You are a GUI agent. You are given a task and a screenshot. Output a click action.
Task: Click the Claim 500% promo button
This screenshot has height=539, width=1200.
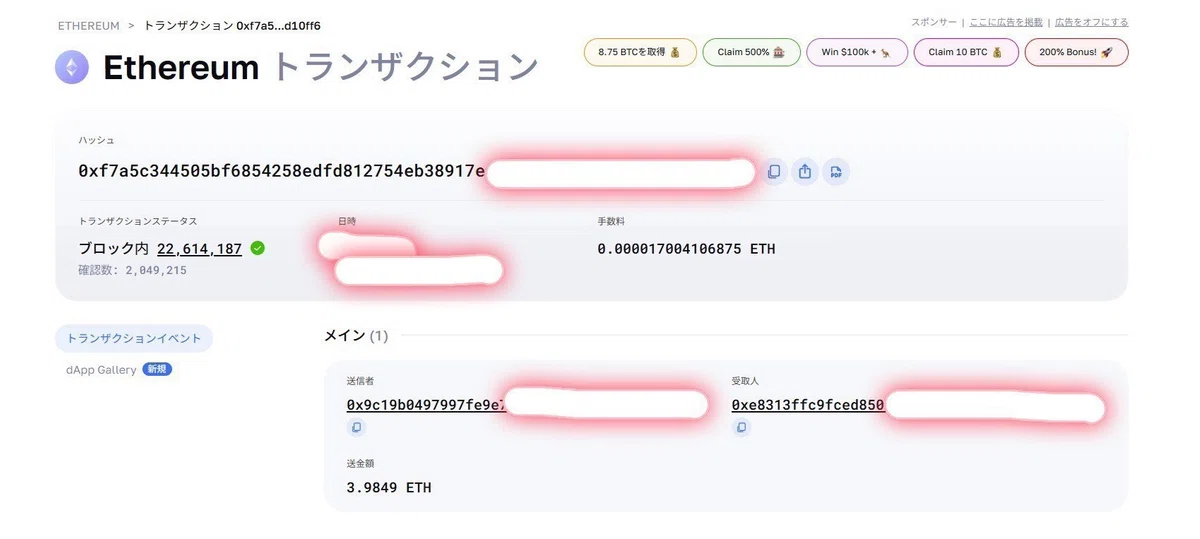pyautogui.click(x=751, y=52)
